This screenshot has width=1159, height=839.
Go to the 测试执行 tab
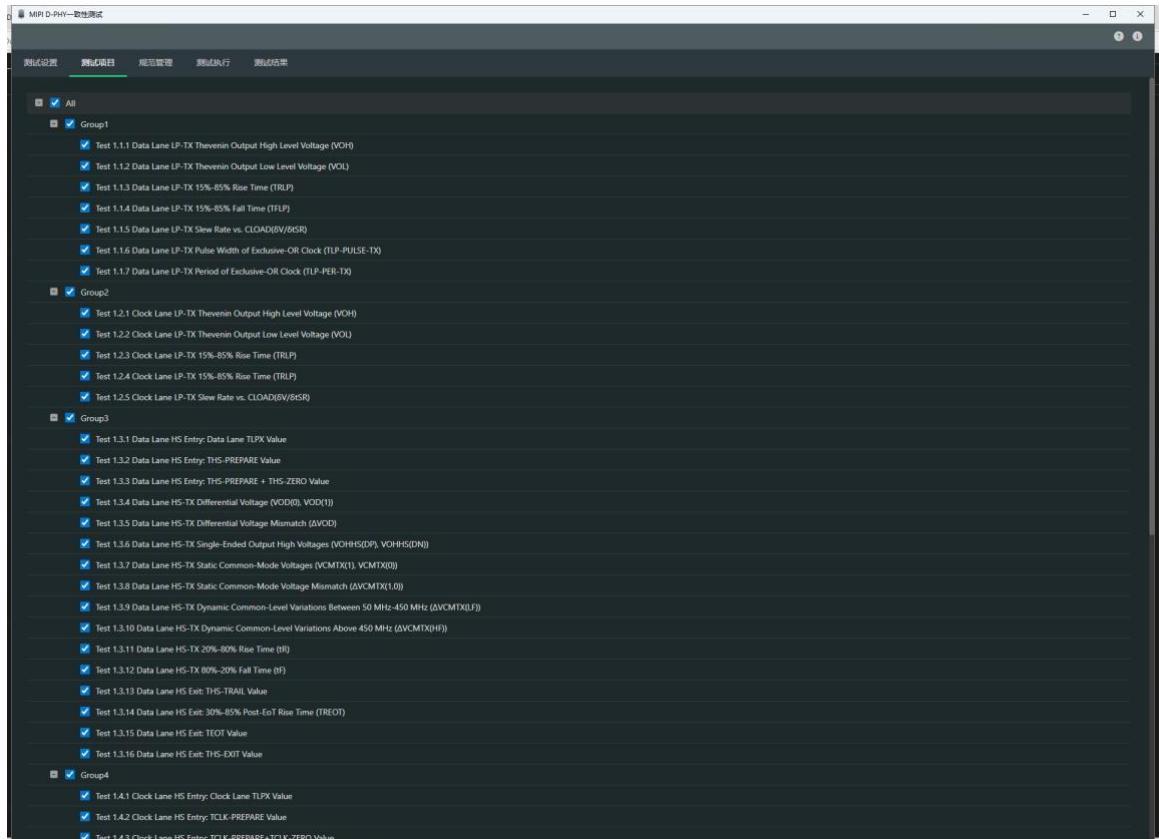pyautogui.click(x=214, y=63)
